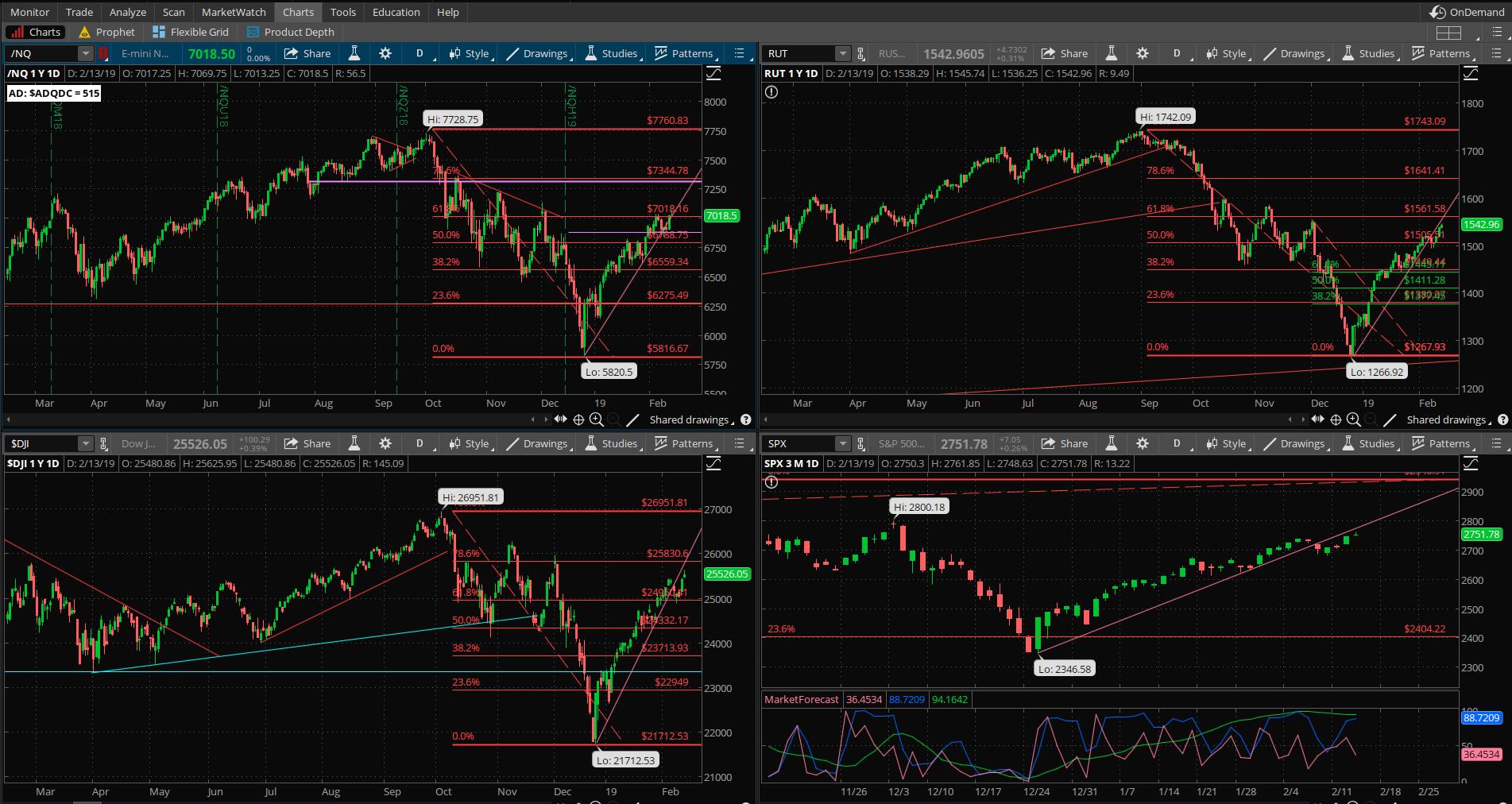Open Shared drawings menu under RUT chart

(1448, 419)
